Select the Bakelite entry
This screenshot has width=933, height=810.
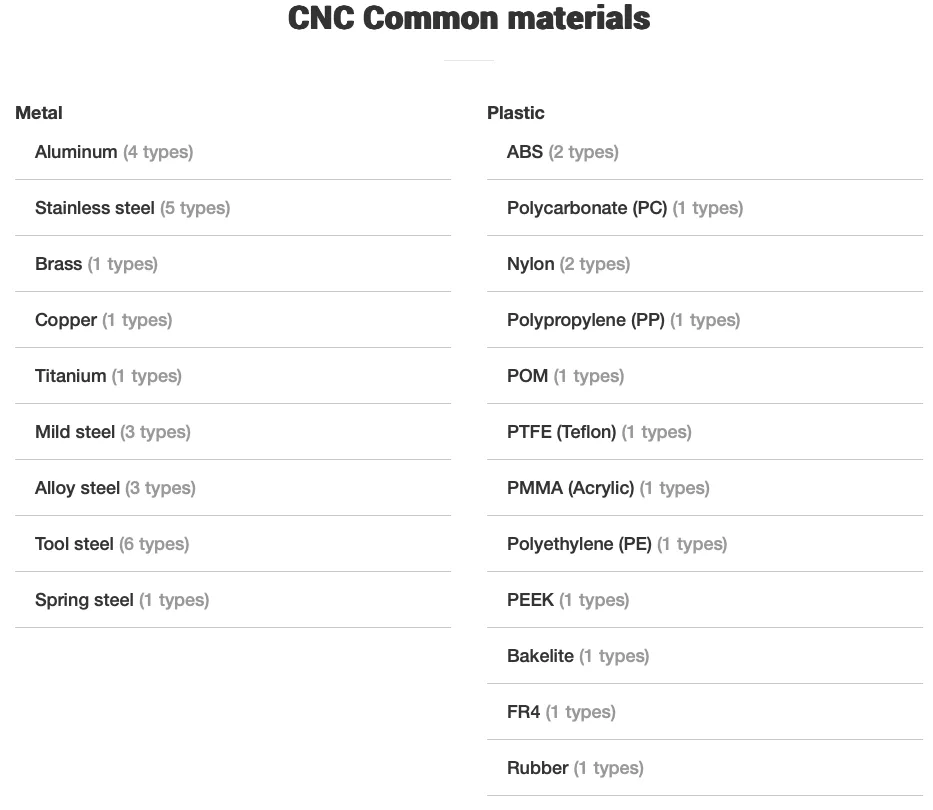click(x=705, y=655)
